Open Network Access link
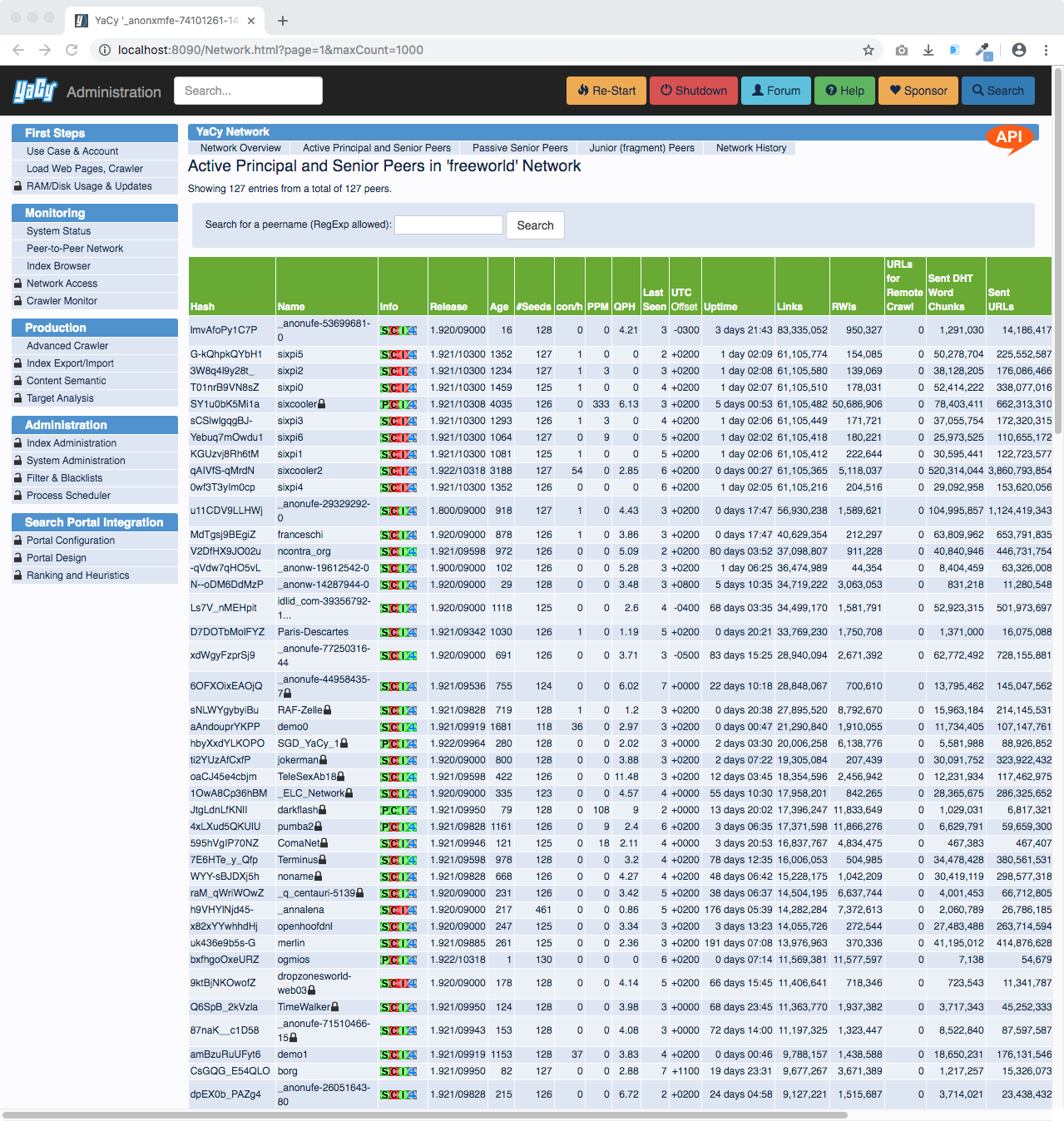The width and height of the screenshot is (1064, 1121). [x=62, y=284]
